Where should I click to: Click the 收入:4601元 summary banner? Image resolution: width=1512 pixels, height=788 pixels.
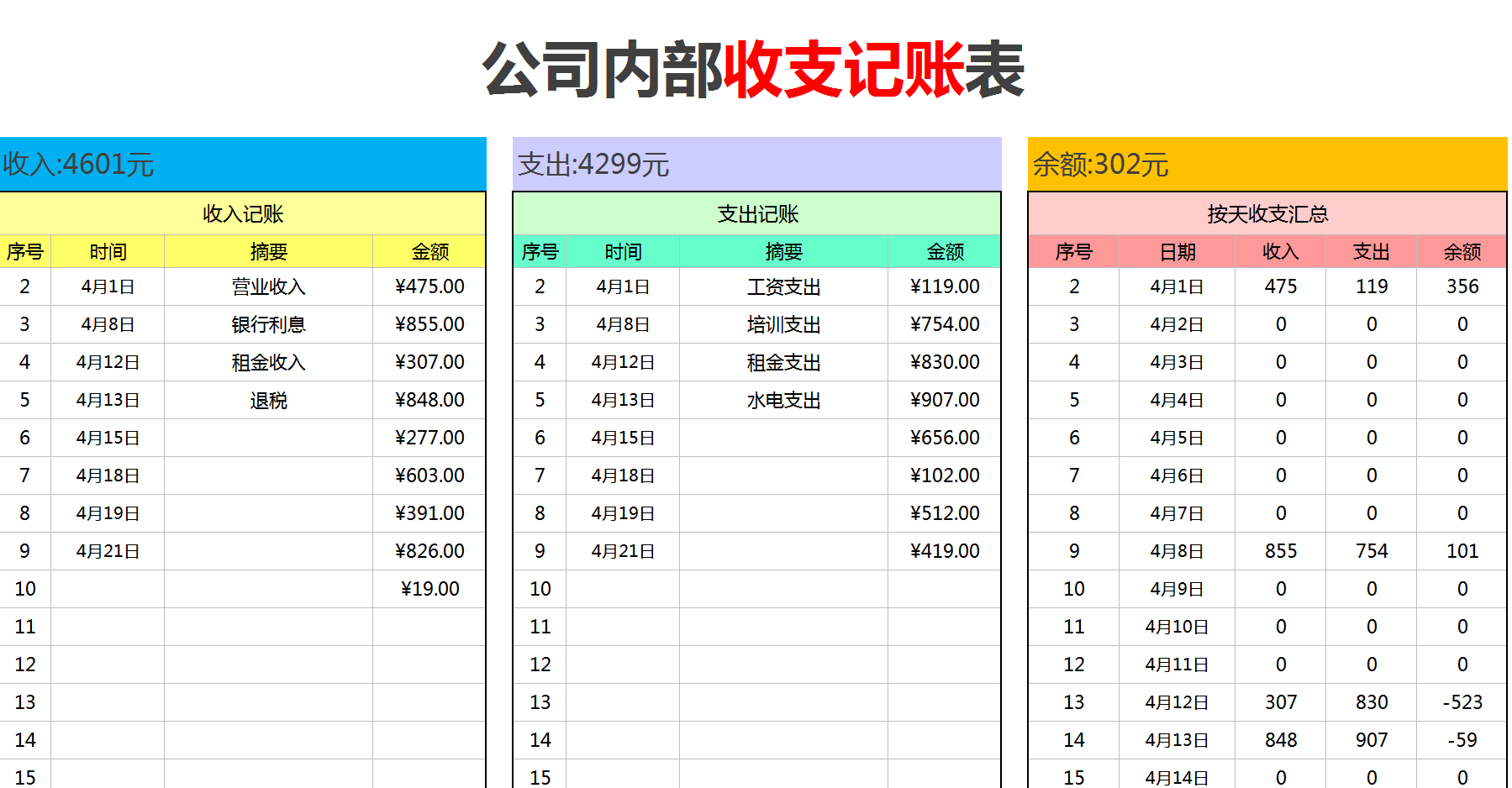pyautogui.click(x=243, y=164)
